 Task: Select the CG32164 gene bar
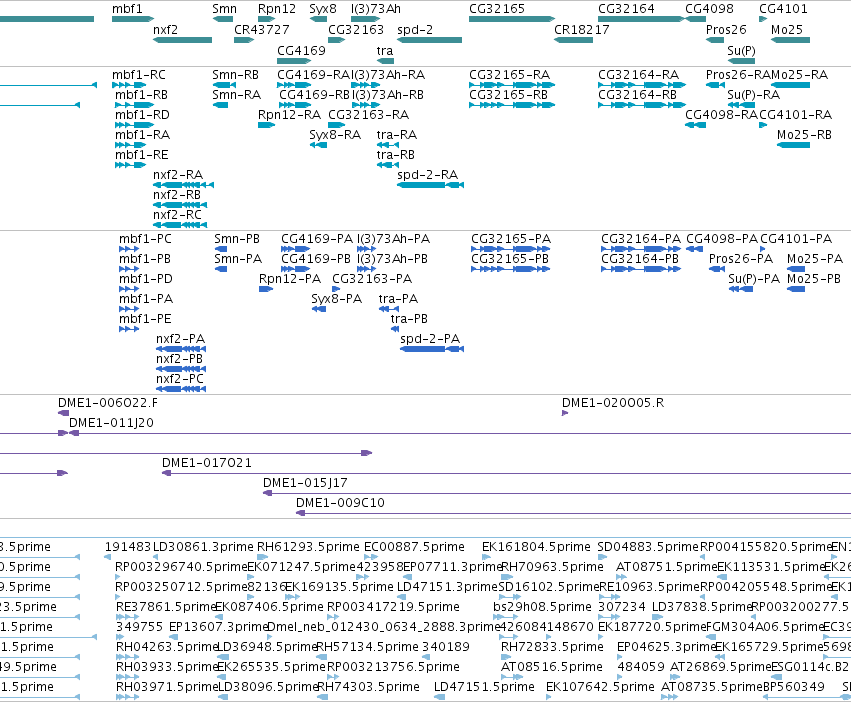(x=642, y=19)
